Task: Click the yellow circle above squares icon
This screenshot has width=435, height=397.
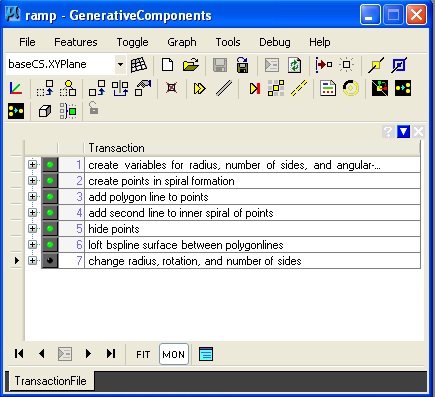Action: [x=68, y=88]
